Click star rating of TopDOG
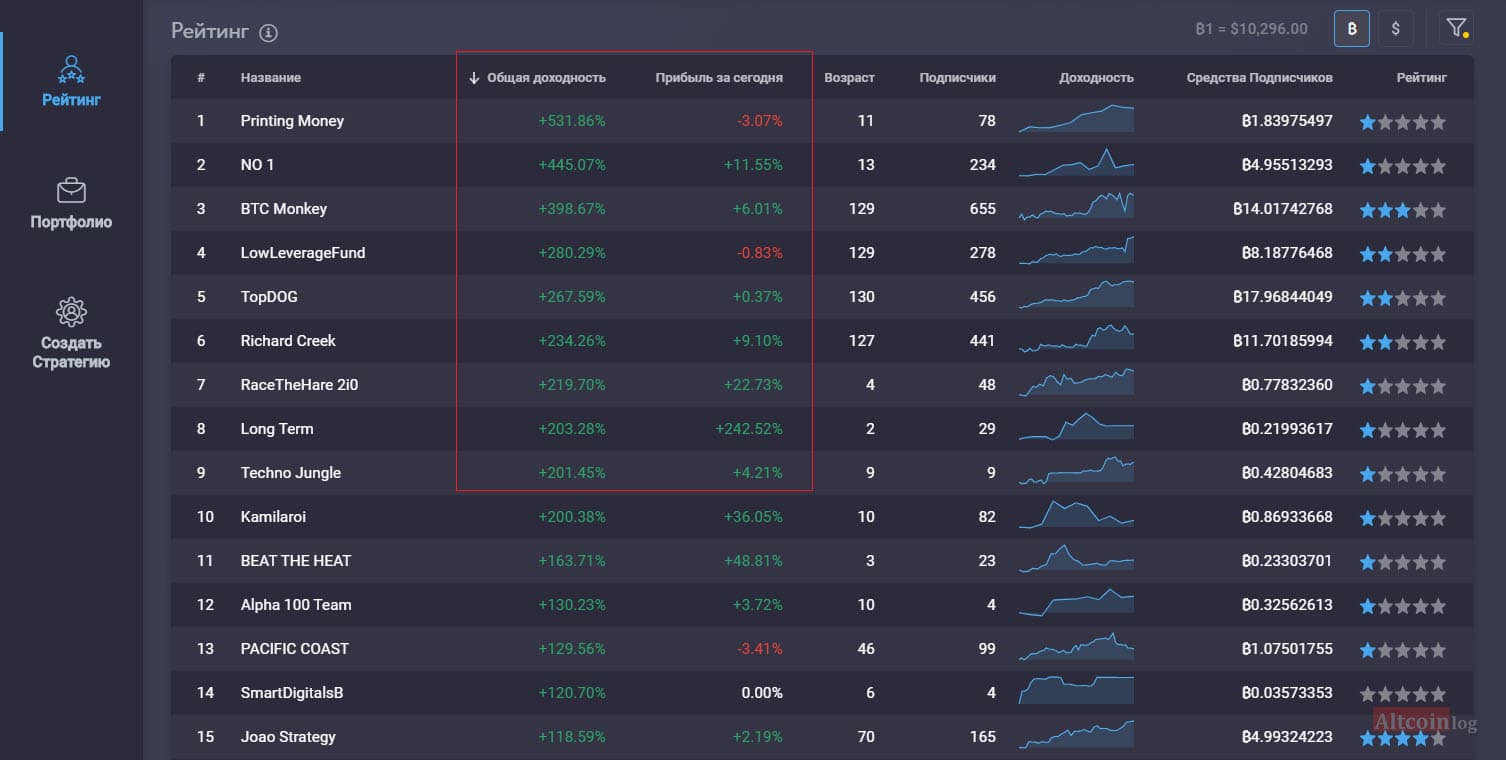Screen dimensions: 1506x760 [x=1403, y=298]
